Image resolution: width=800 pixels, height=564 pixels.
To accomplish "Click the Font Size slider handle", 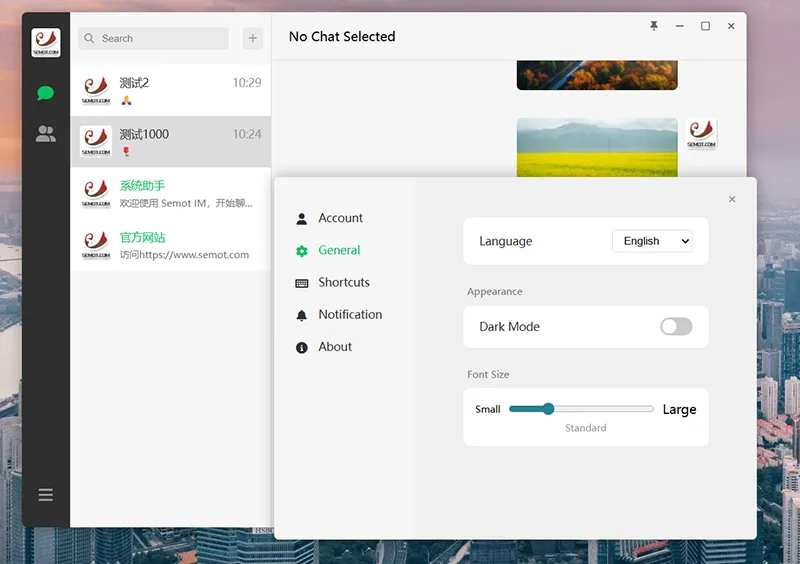I will point(548,409).
